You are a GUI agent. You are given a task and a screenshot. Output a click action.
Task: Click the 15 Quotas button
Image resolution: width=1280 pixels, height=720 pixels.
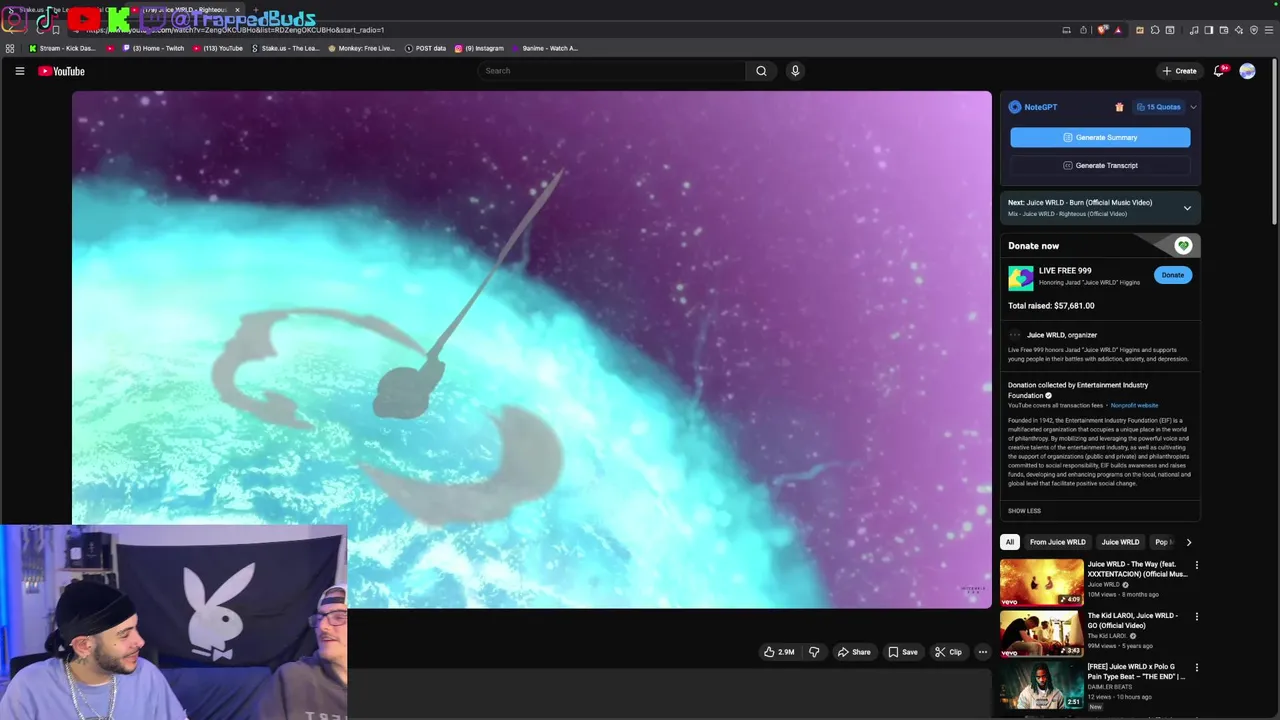[x=1158, y=107]
